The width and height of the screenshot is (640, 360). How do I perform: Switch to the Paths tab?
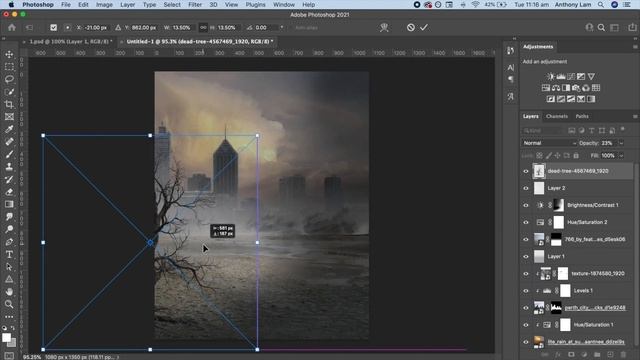tap(582, 116)
